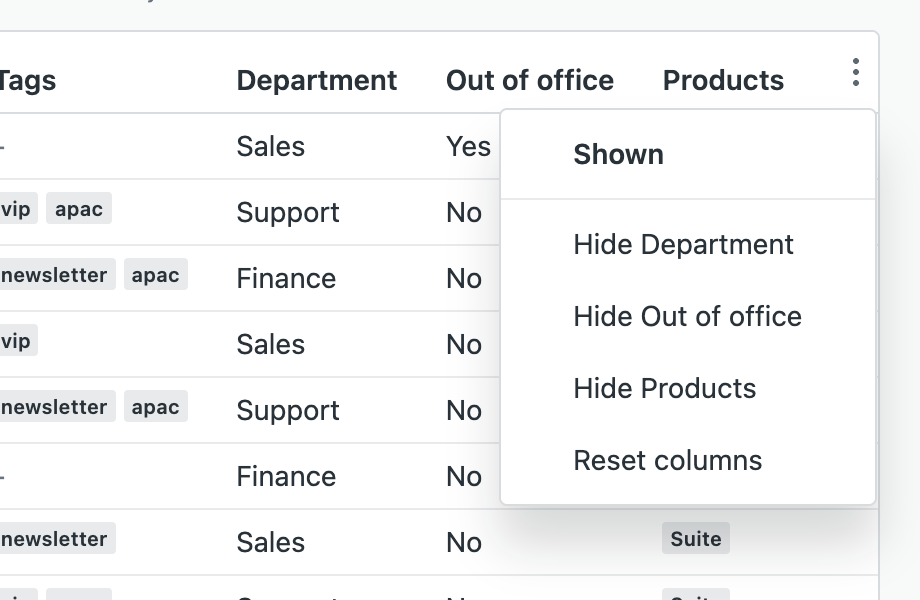
Task: Click the Shown menu heading
Action: [x=618, y=155]
